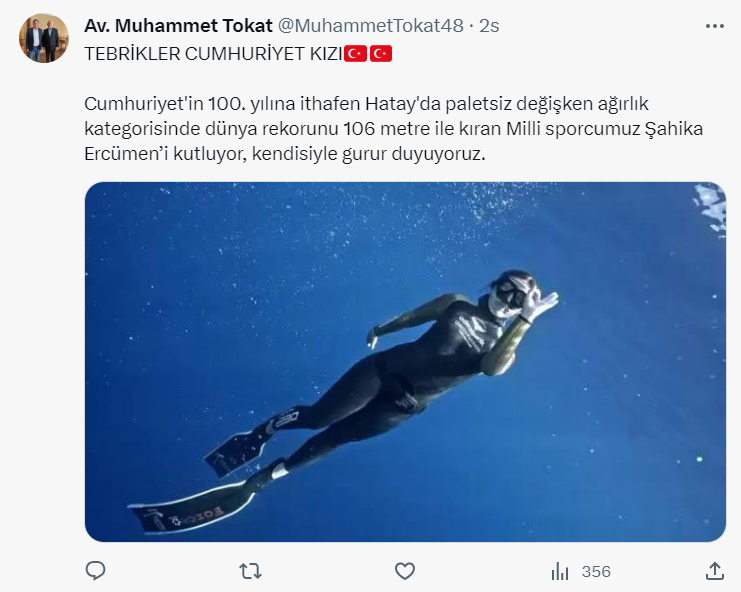
Task: Click the last line ending "gurur duyuyoruz."
Action: [x=285, y=154]
